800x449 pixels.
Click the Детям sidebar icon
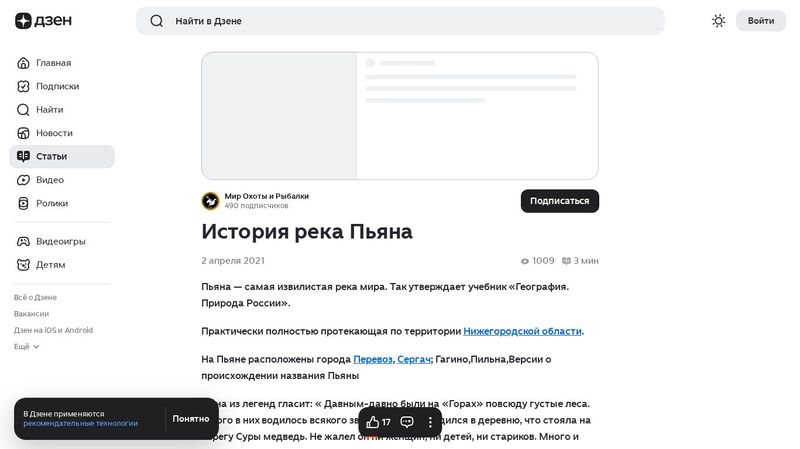tap(24, 265)
